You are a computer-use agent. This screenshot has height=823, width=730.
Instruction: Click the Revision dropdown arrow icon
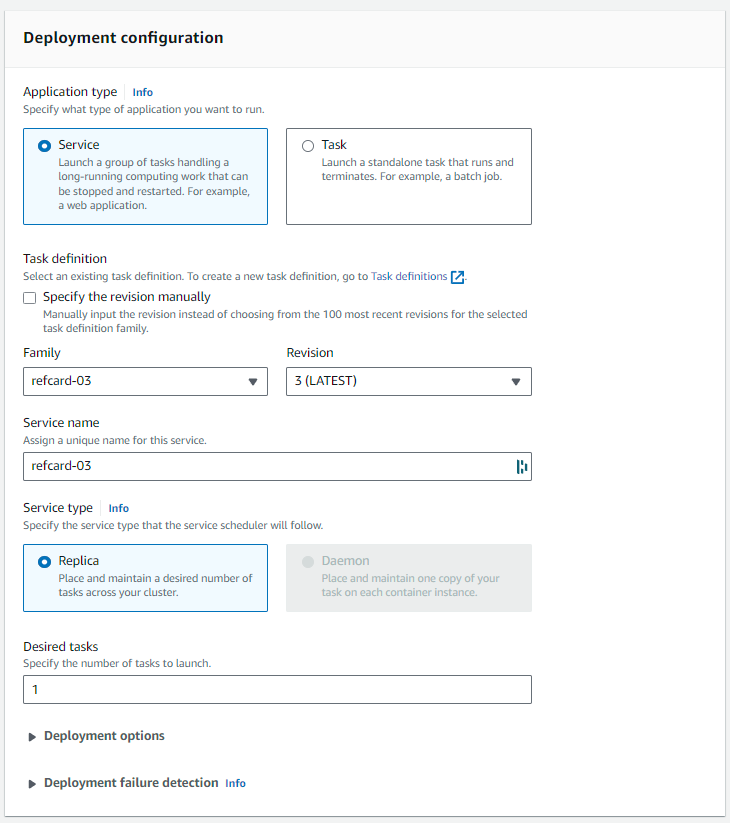click(516, 382)
